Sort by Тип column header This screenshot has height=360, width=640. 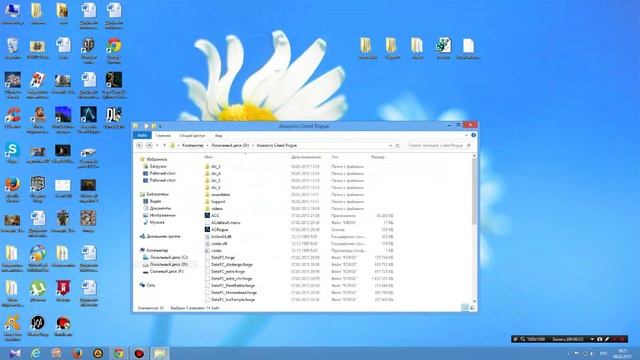tap(335, 157)
